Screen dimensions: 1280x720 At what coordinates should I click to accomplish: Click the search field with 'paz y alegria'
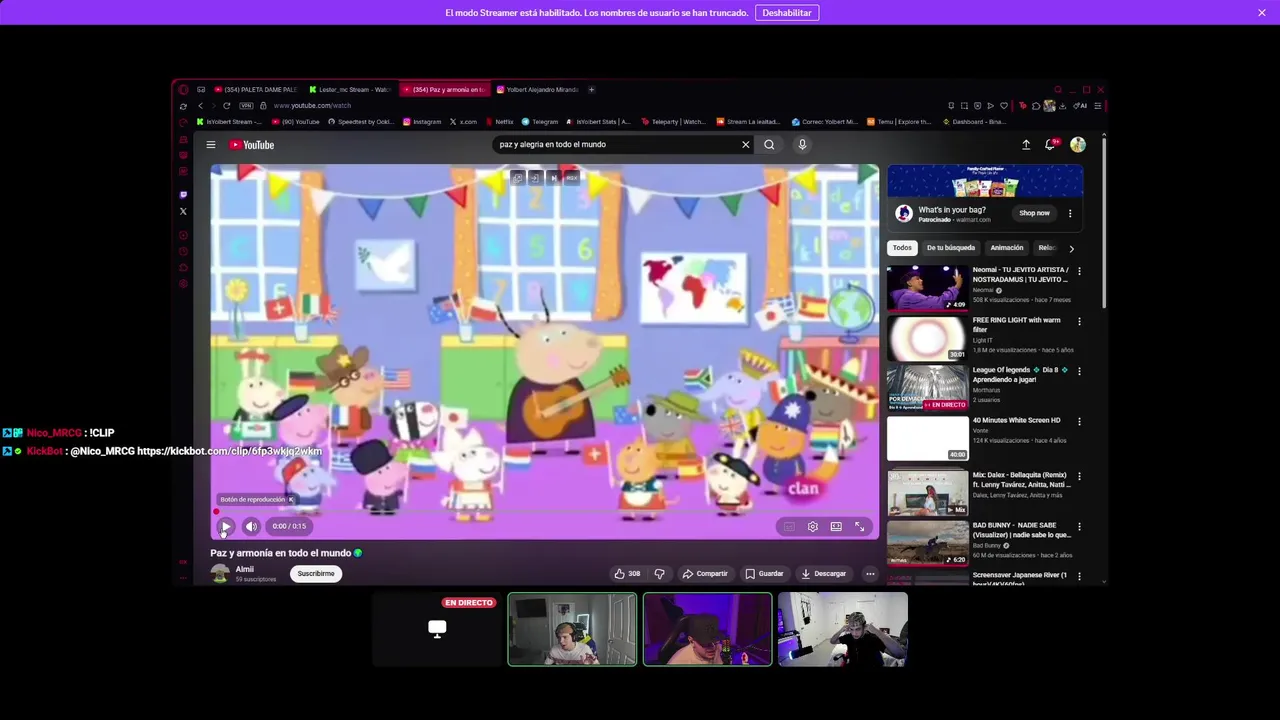tap(615, 145)
